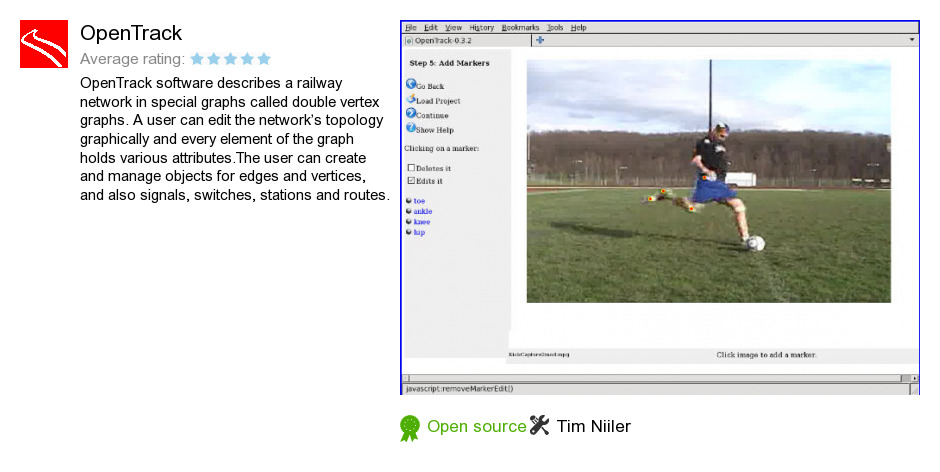Click the first rating star

(197, 59)
